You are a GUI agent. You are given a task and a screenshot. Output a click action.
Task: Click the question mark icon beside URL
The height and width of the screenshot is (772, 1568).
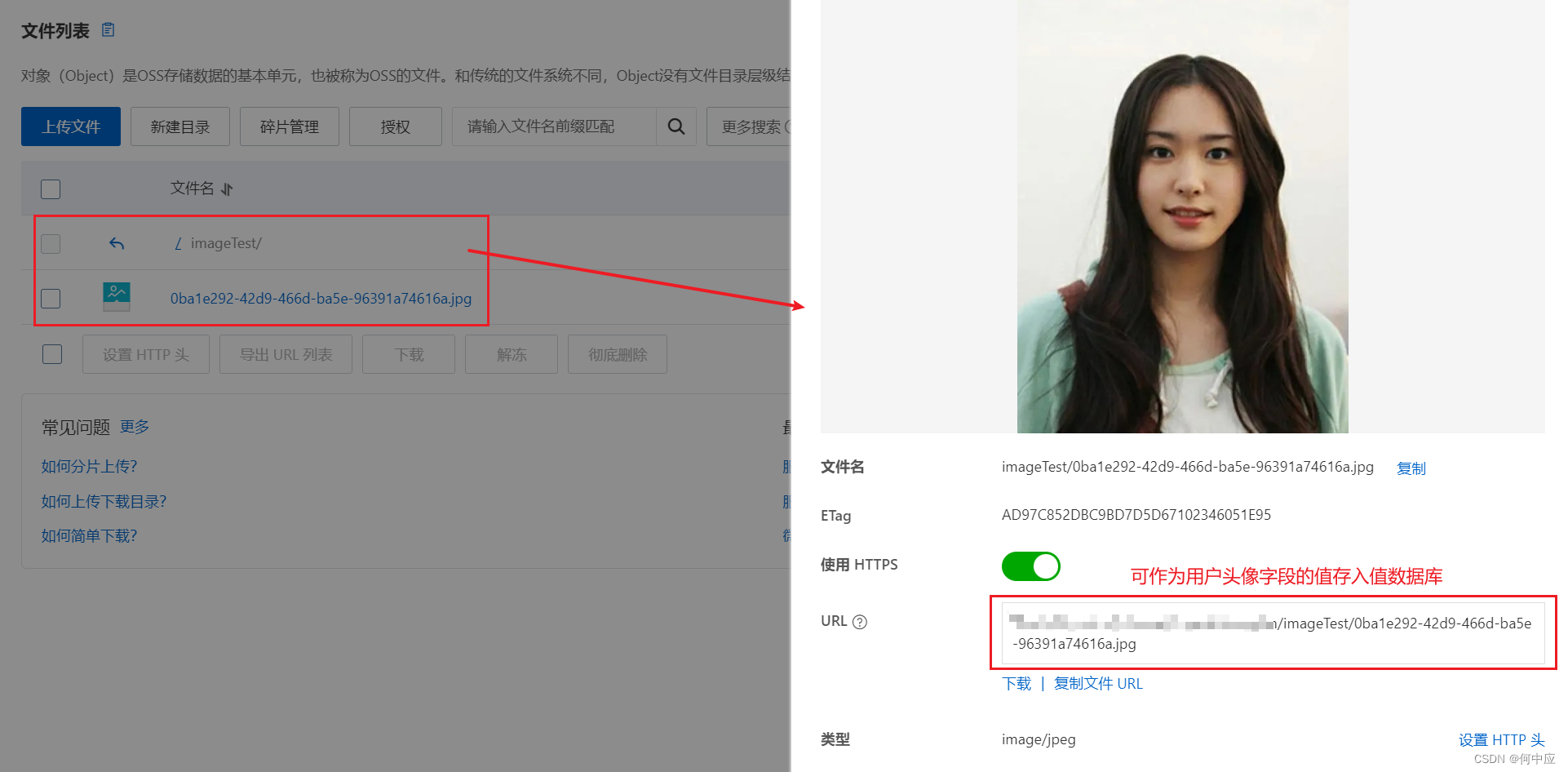click(x=861, y=622)
